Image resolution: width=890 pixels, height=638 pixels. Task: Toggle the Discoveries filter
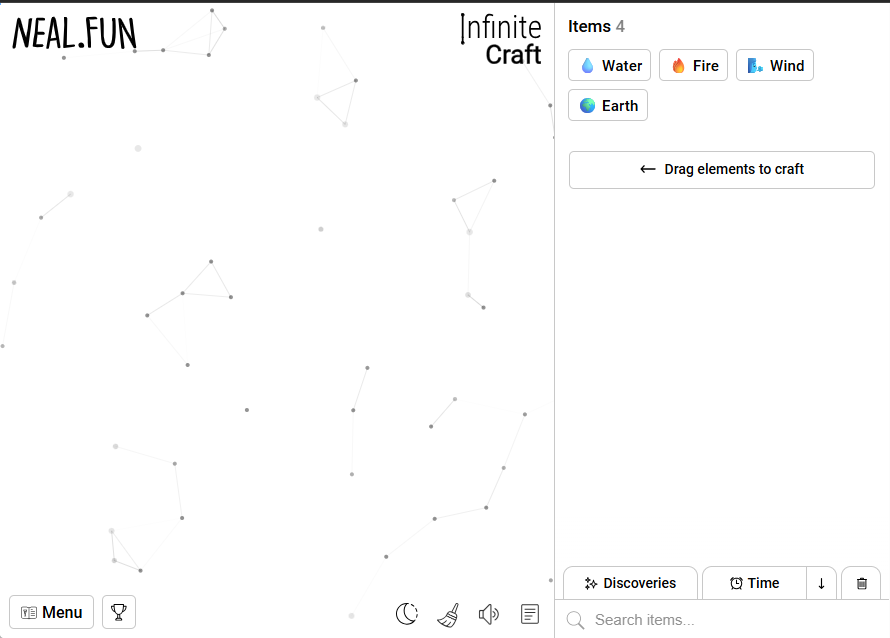click(x=630, y=583)
